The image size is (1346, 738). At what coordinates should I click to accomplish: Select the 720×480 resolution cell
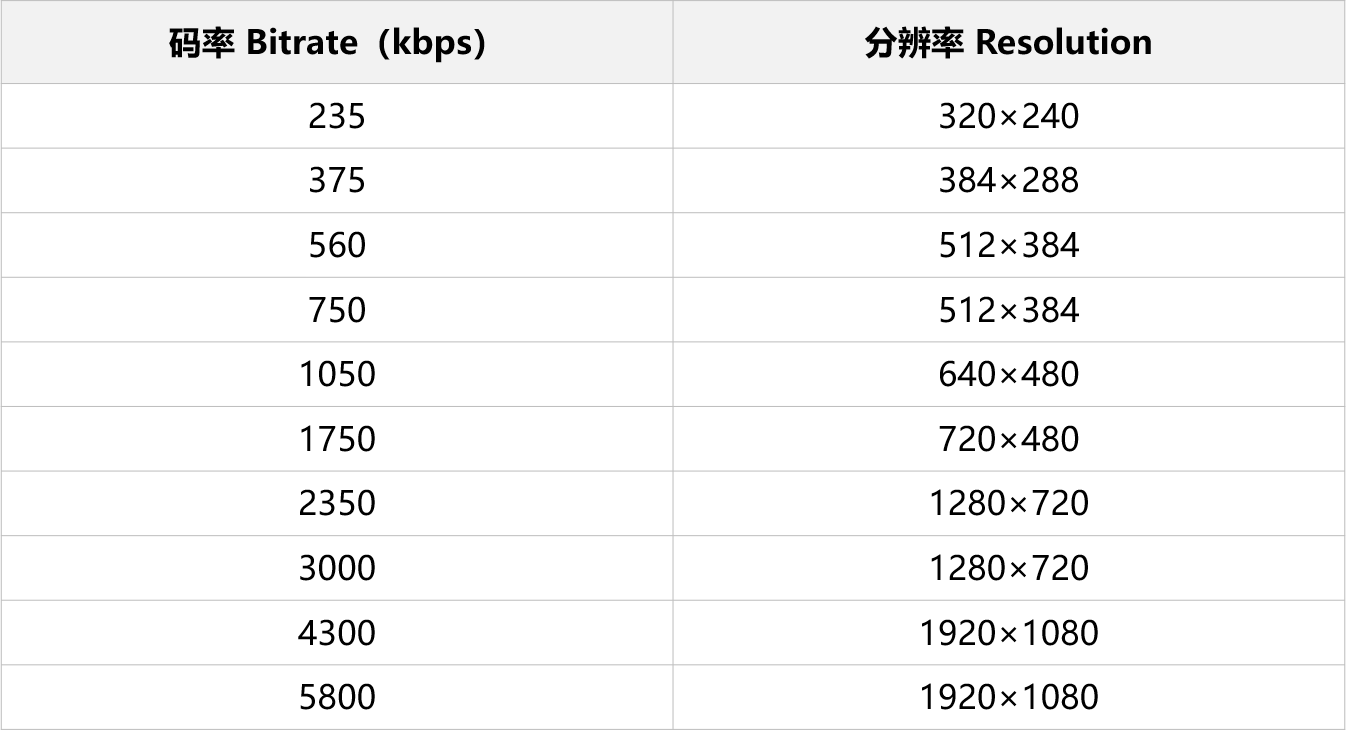1008,439
